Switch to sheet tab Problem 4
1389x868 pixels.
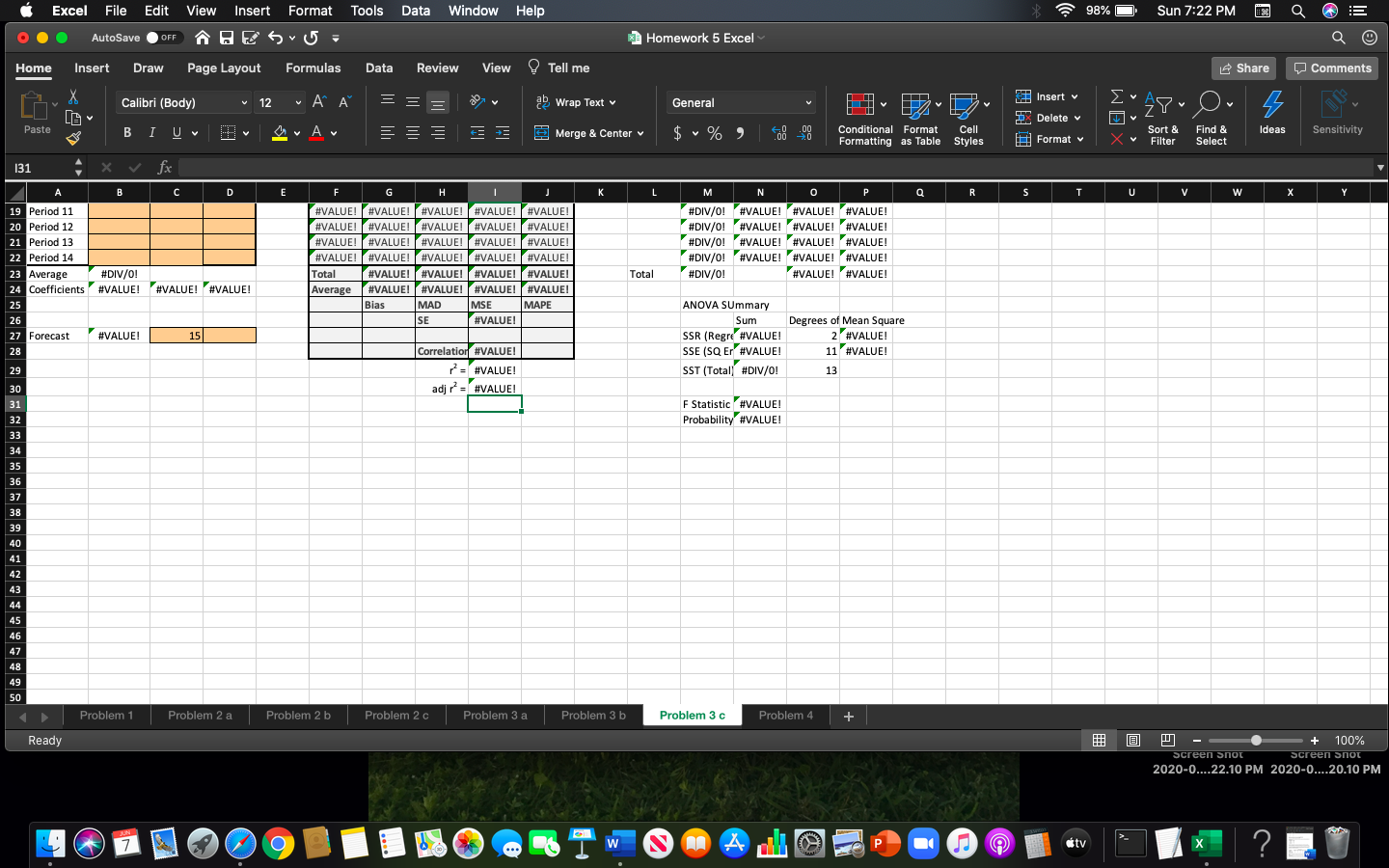tap(785, 716)
